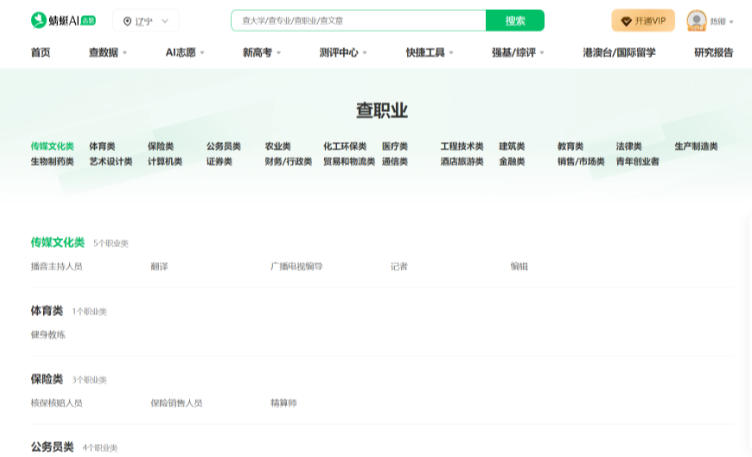Select the 传媒文化类 category filter
The image size is (752, 457).
52,146
